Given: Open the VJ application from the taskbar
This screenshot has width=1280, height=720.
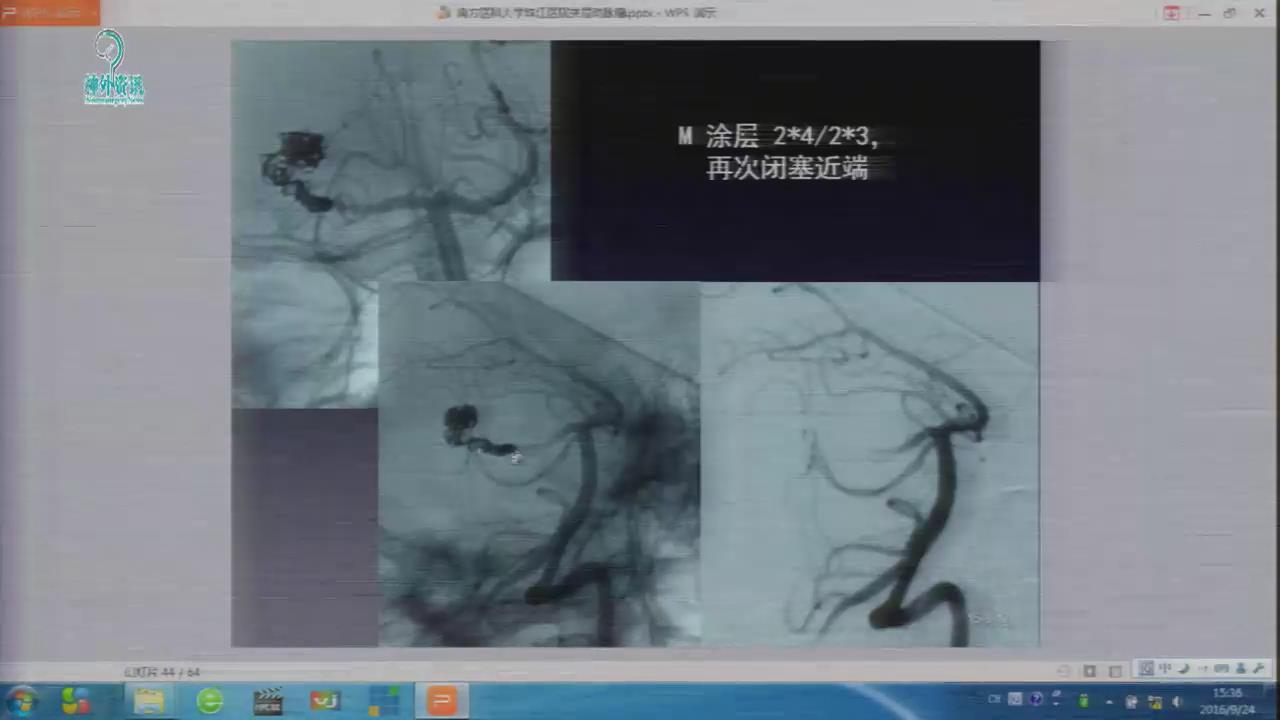Looking at the screenshot, I should coord(324,700).
